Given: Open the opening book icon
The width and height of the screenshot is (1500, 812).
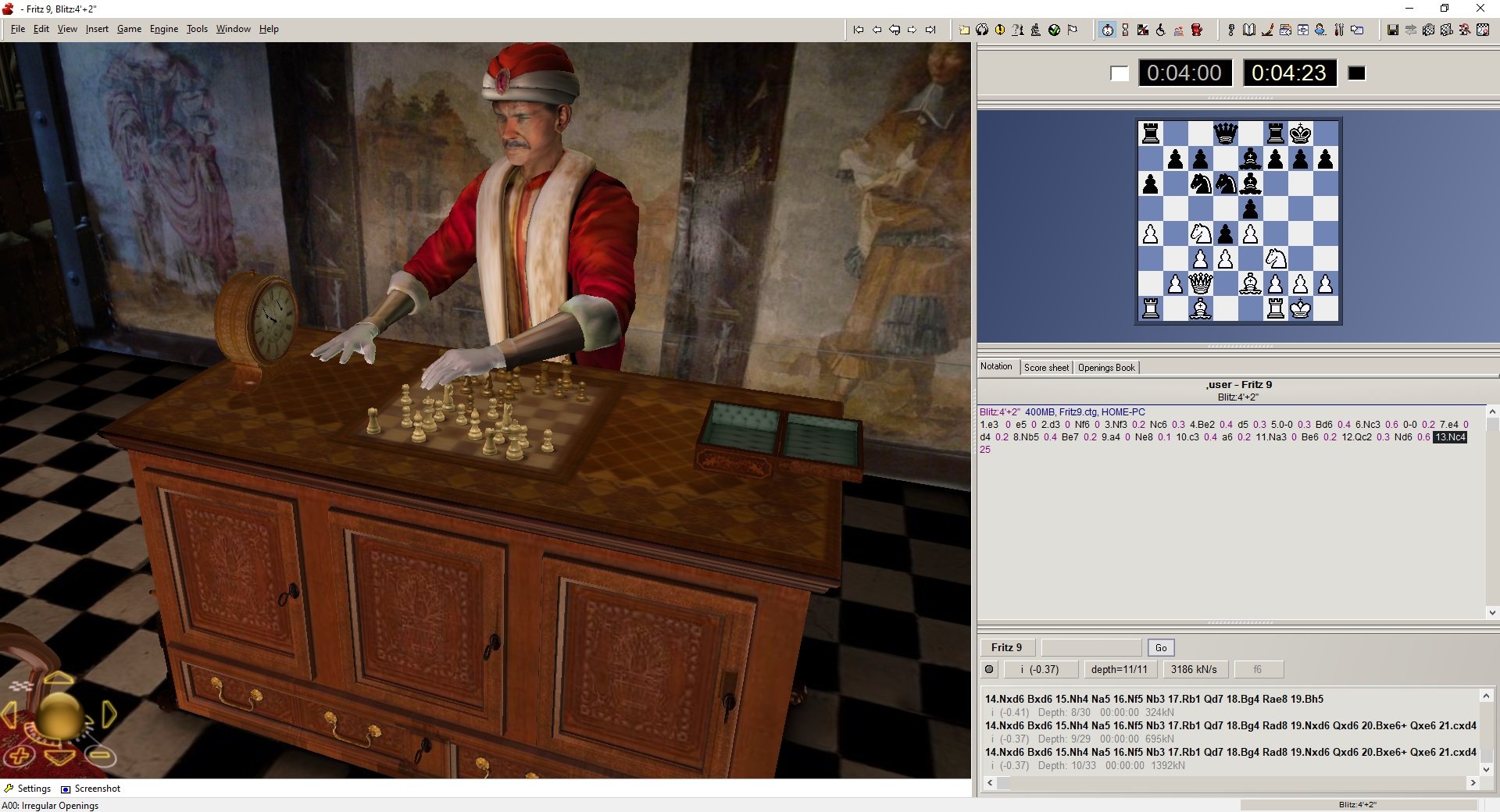Looking at the screenshot, I should pyautogui.click(x=1249, y=30).
